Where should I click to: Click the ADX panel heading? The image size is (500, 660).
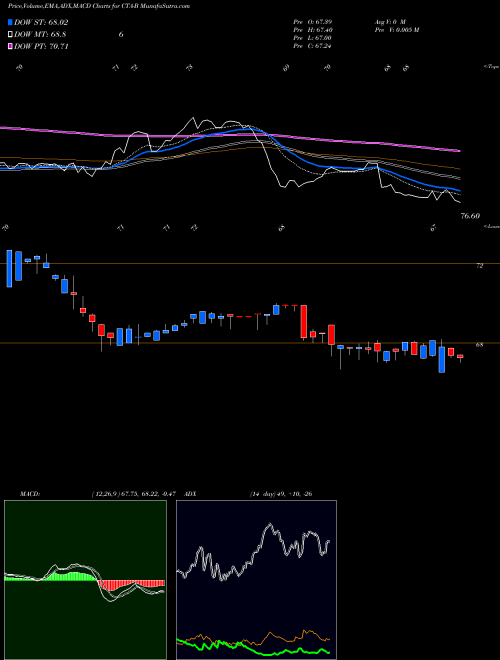191,494
